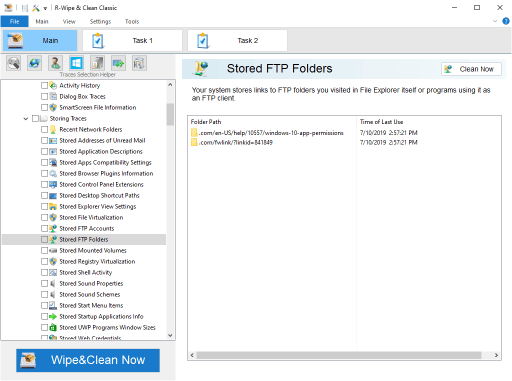This screenshot has height=381, width=512.
Task: Open the View menu
Action: 69,21
